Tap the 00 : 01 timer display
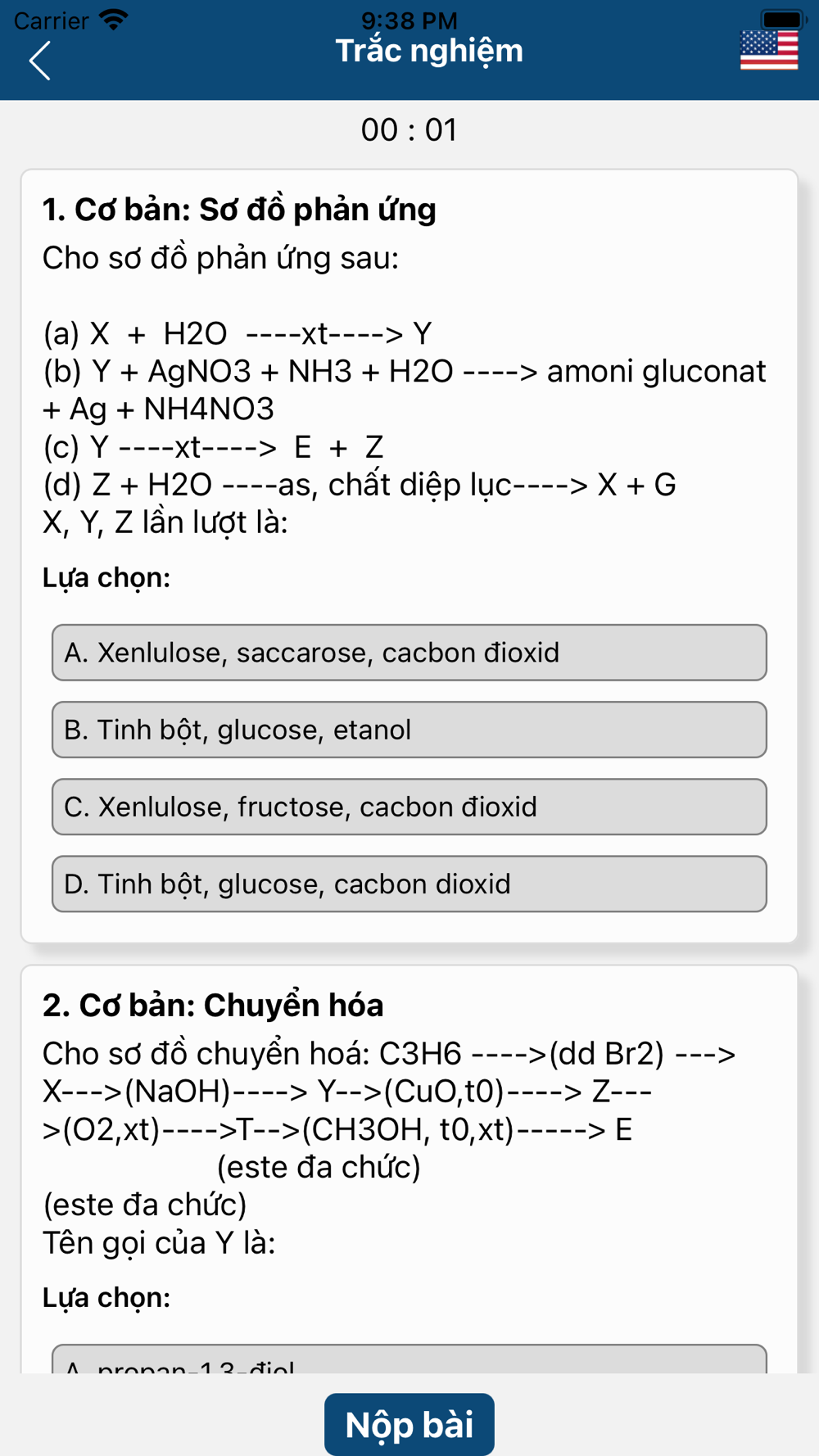 [409, 130]
